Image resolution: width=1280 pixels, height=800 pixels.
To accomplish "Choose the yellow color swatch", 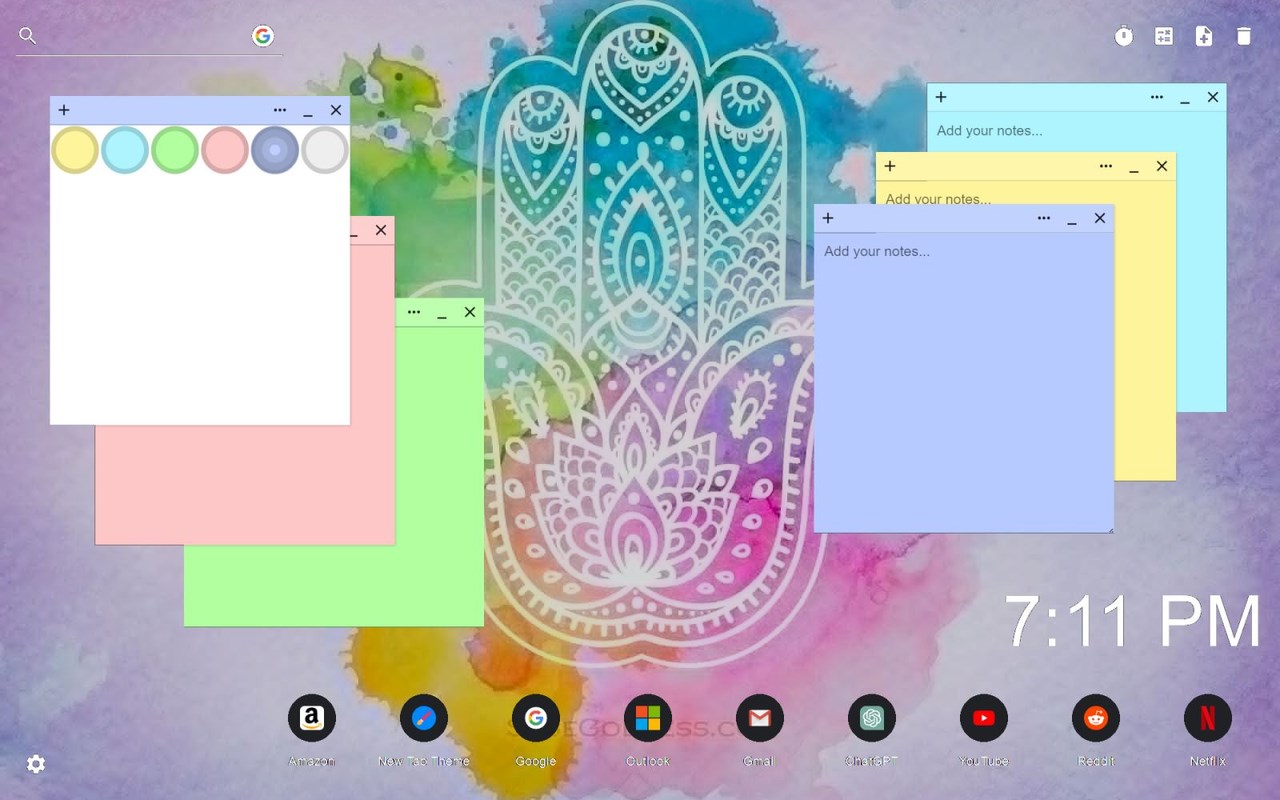I will click(75, 150).
